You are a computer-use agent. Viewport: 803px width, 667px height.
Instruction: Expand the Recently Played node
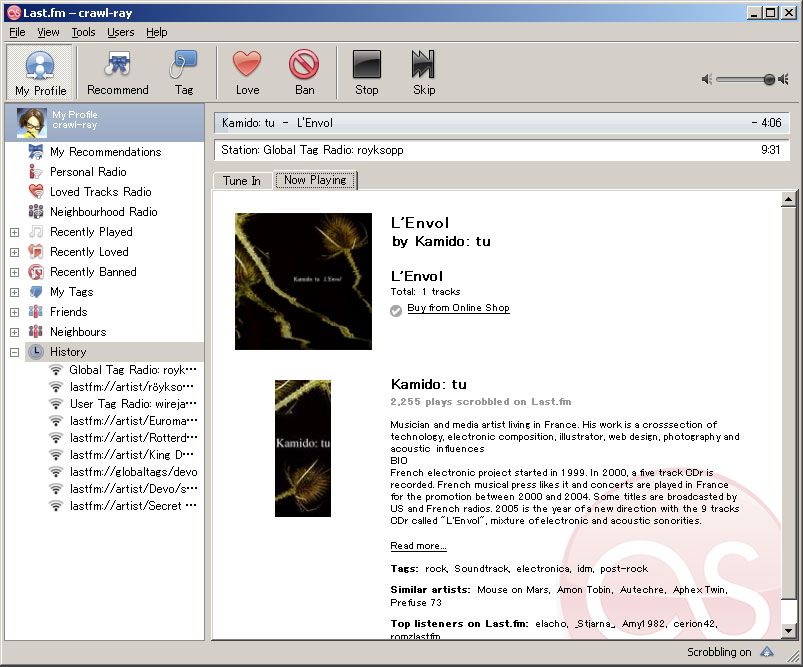coord(14,232)
